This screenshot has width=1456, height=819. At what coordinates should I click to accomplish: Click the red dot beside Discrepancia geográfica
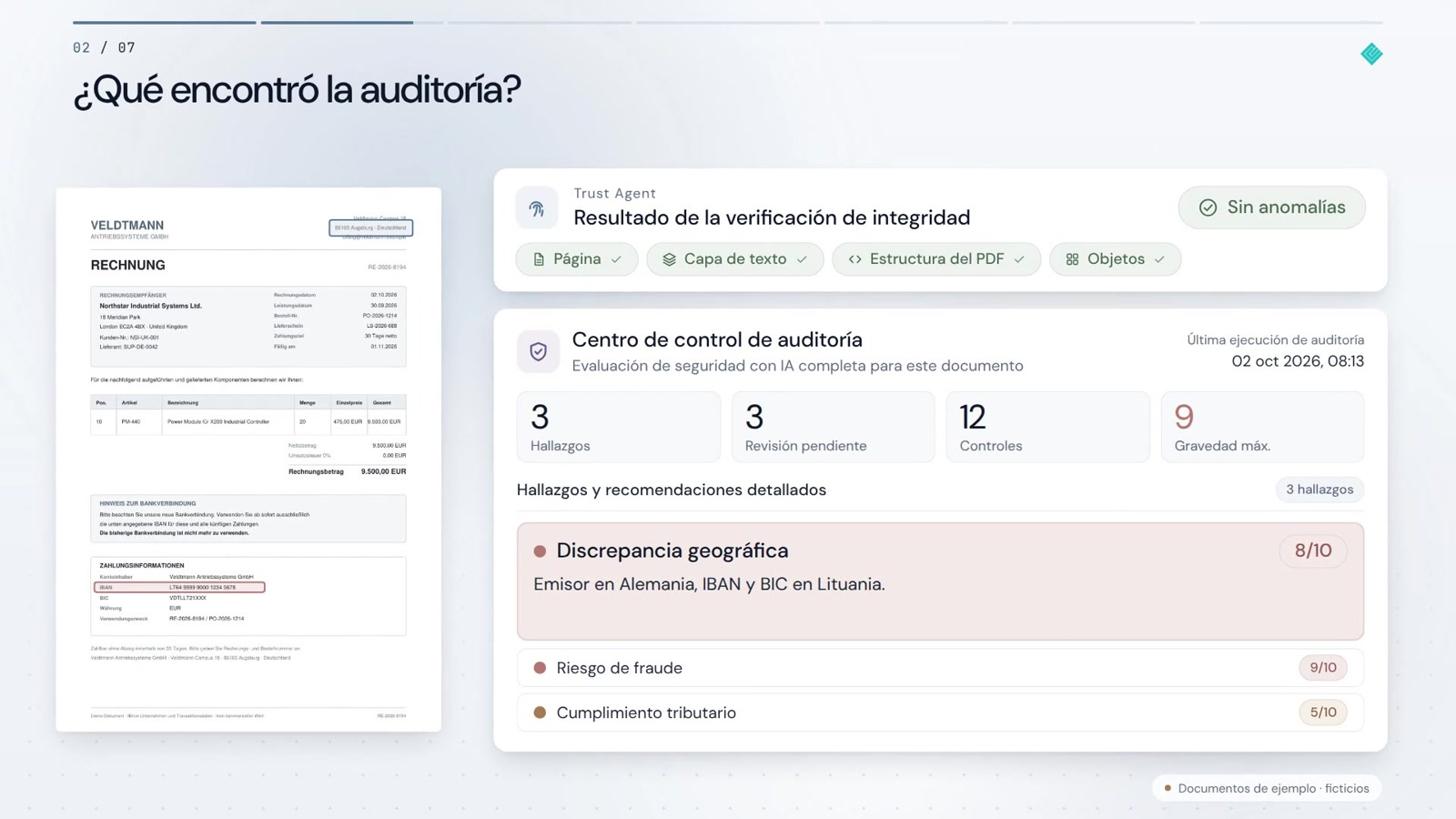540,551
